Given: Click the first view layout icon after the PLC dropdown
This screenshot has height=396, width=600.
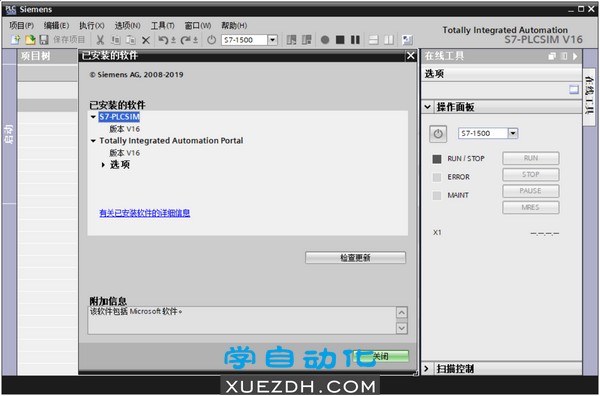Looking at the screenshot, I should (x=292, y=40).
